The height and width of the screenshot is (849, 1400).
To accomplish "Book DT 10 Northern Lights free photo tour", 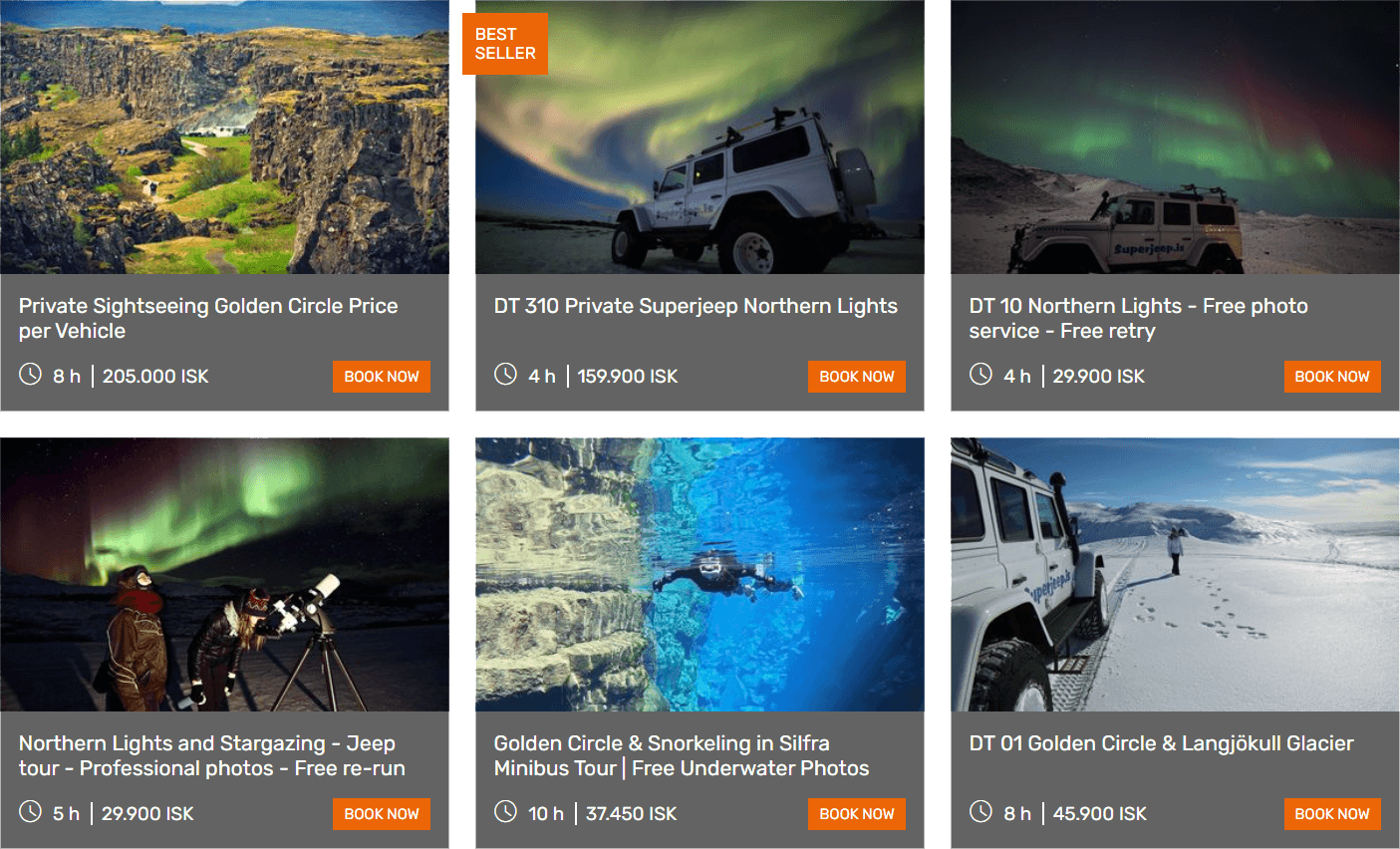I will pos(1332,377).
